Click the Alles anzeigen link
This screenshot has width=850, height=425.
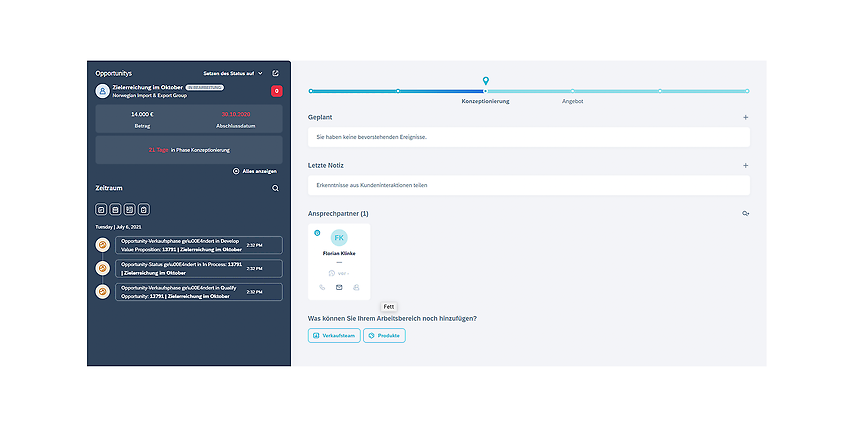tap(255, 171)
